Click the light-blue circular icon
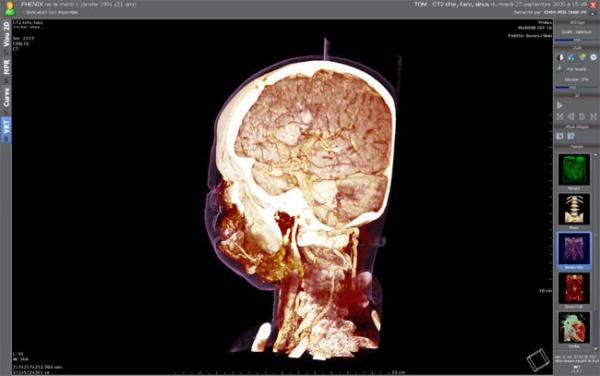This screenshot has height=376, width=600. tap(593, 57)
